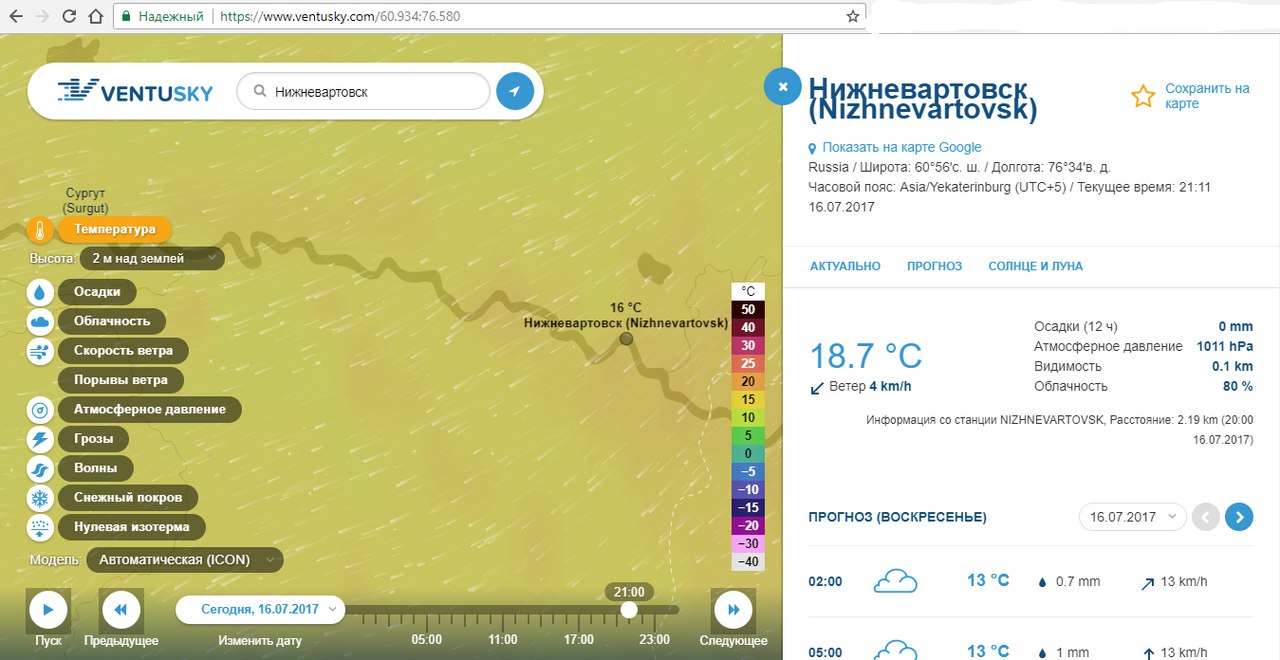Show the Волны layer

coord(95,468)
